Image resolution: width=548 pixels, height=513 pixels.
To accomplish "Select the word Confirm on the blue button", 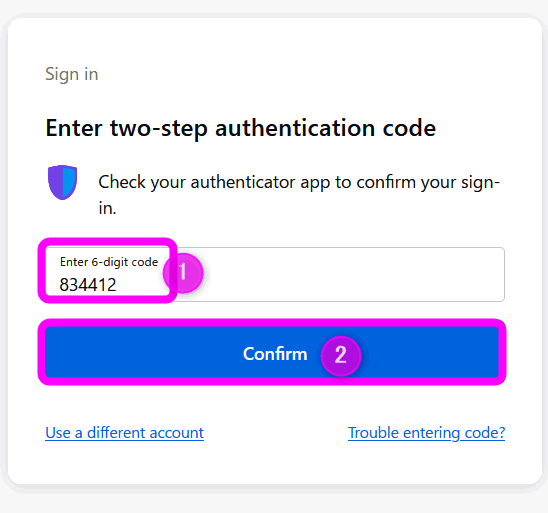I will [275, 354].
